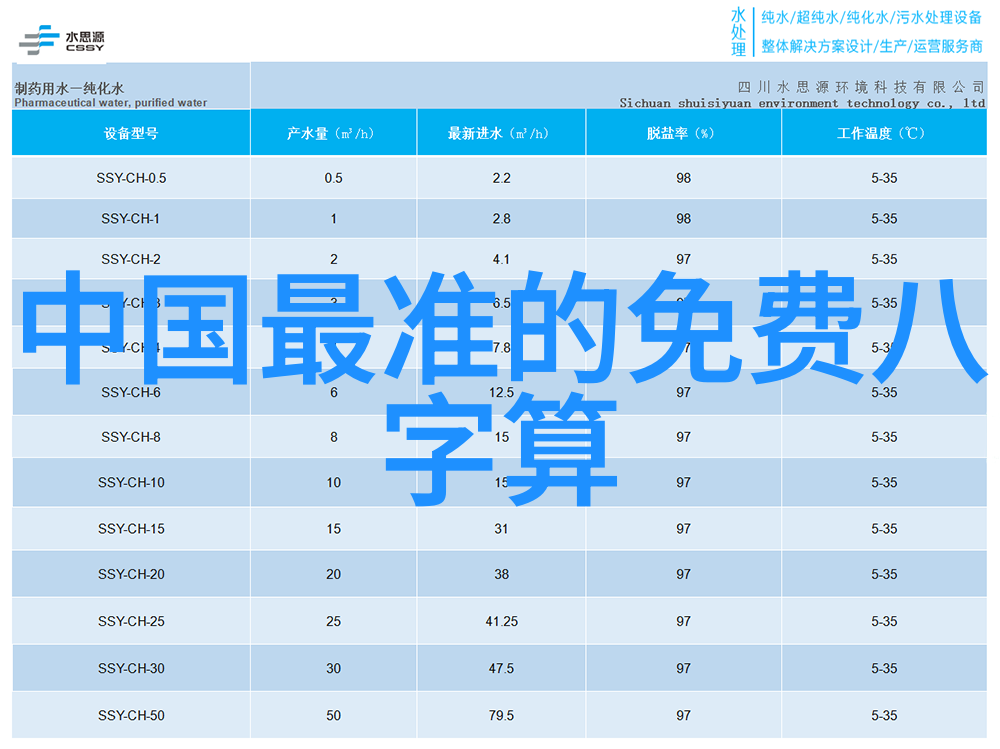1000x749 pixels.
Task: Select the 5-35 temperature cell in SSY-CH-2 row
Action: click(x=884, y=259)
